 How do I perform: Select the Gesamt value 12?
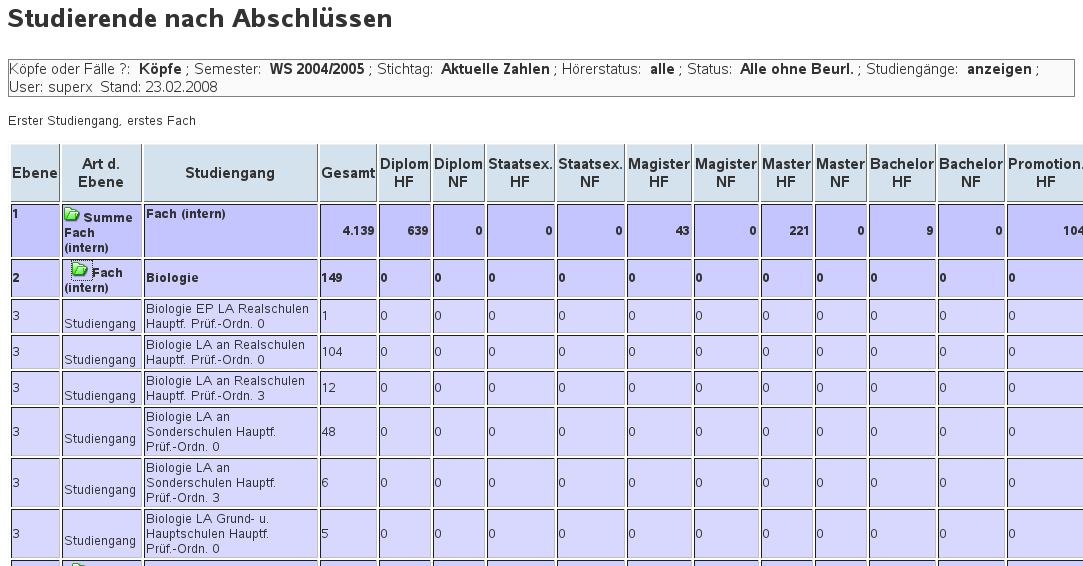[x=329, y=388]
